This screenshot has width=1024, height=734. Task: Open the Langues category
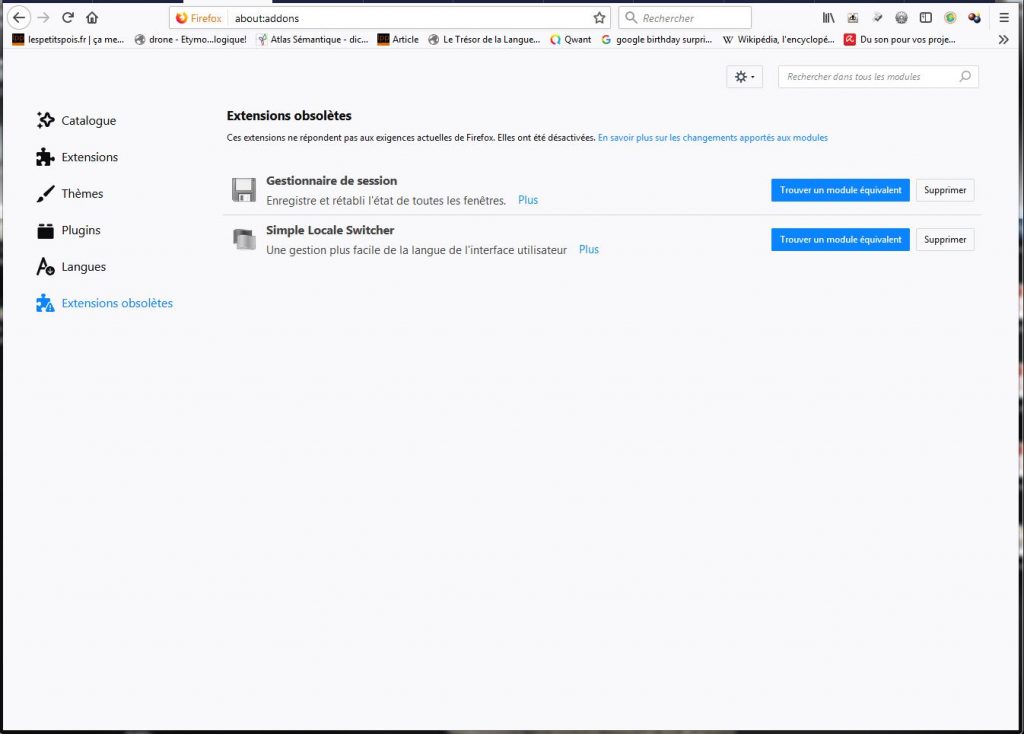(83, 267)
